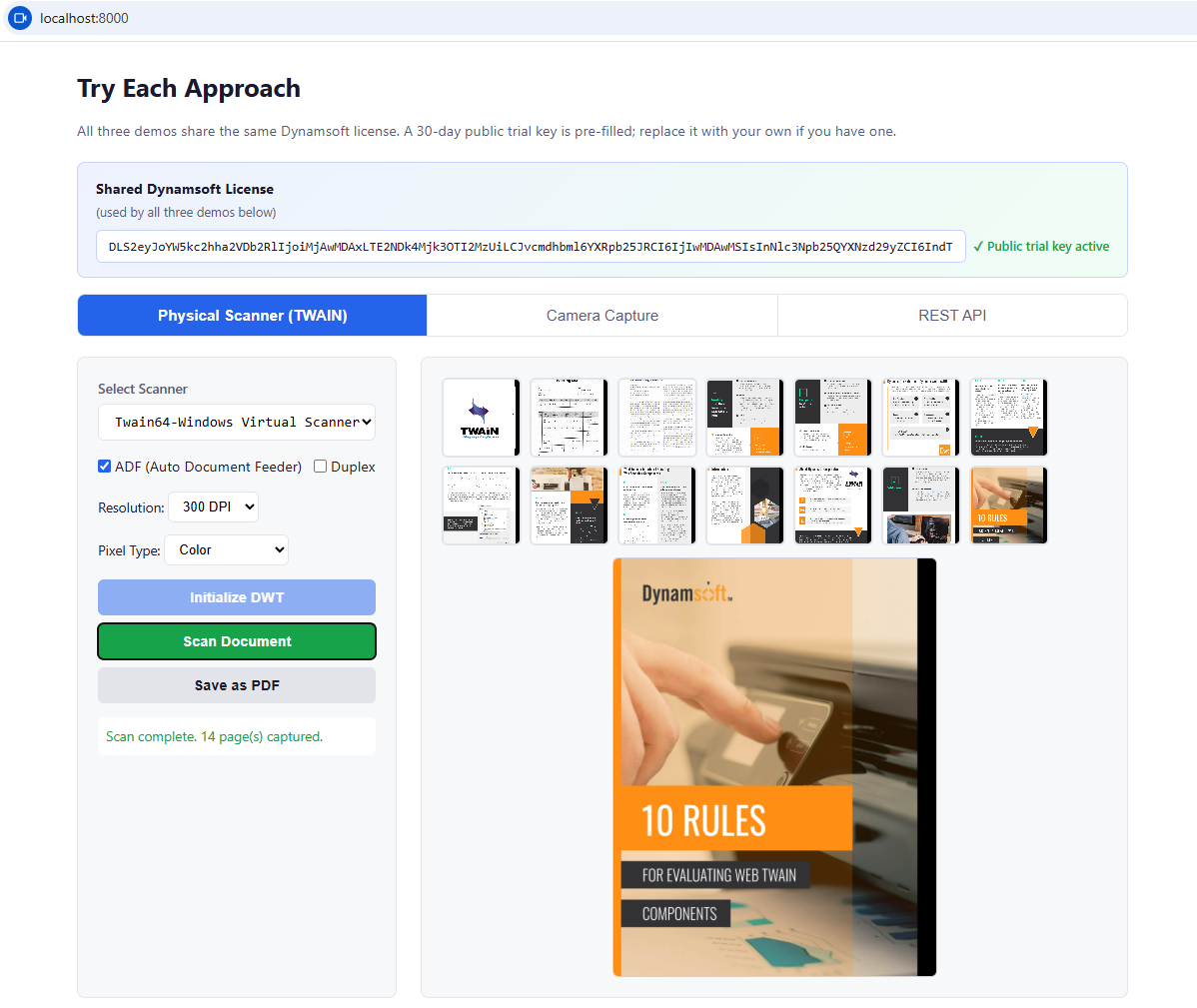Click the 'Try Each Approach' heading
1197x1008 pixels.
(189, 89)
